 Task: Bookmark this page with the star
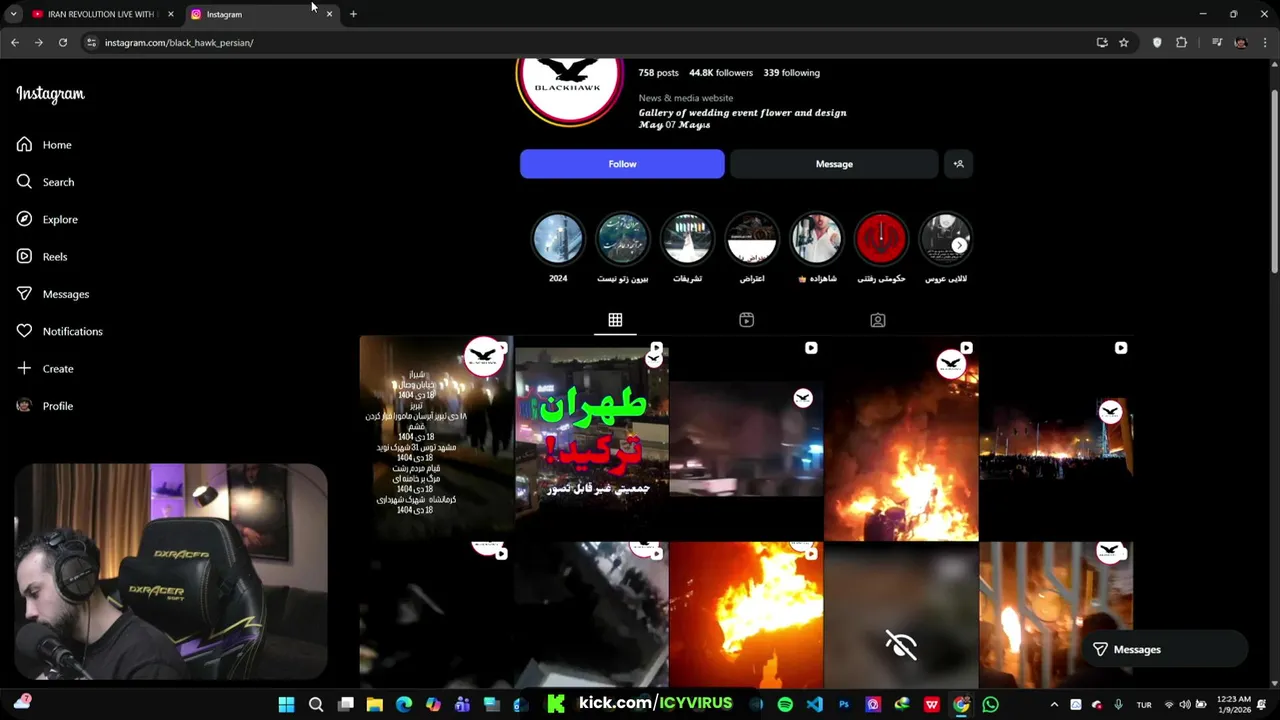(x=1124, y=43)
